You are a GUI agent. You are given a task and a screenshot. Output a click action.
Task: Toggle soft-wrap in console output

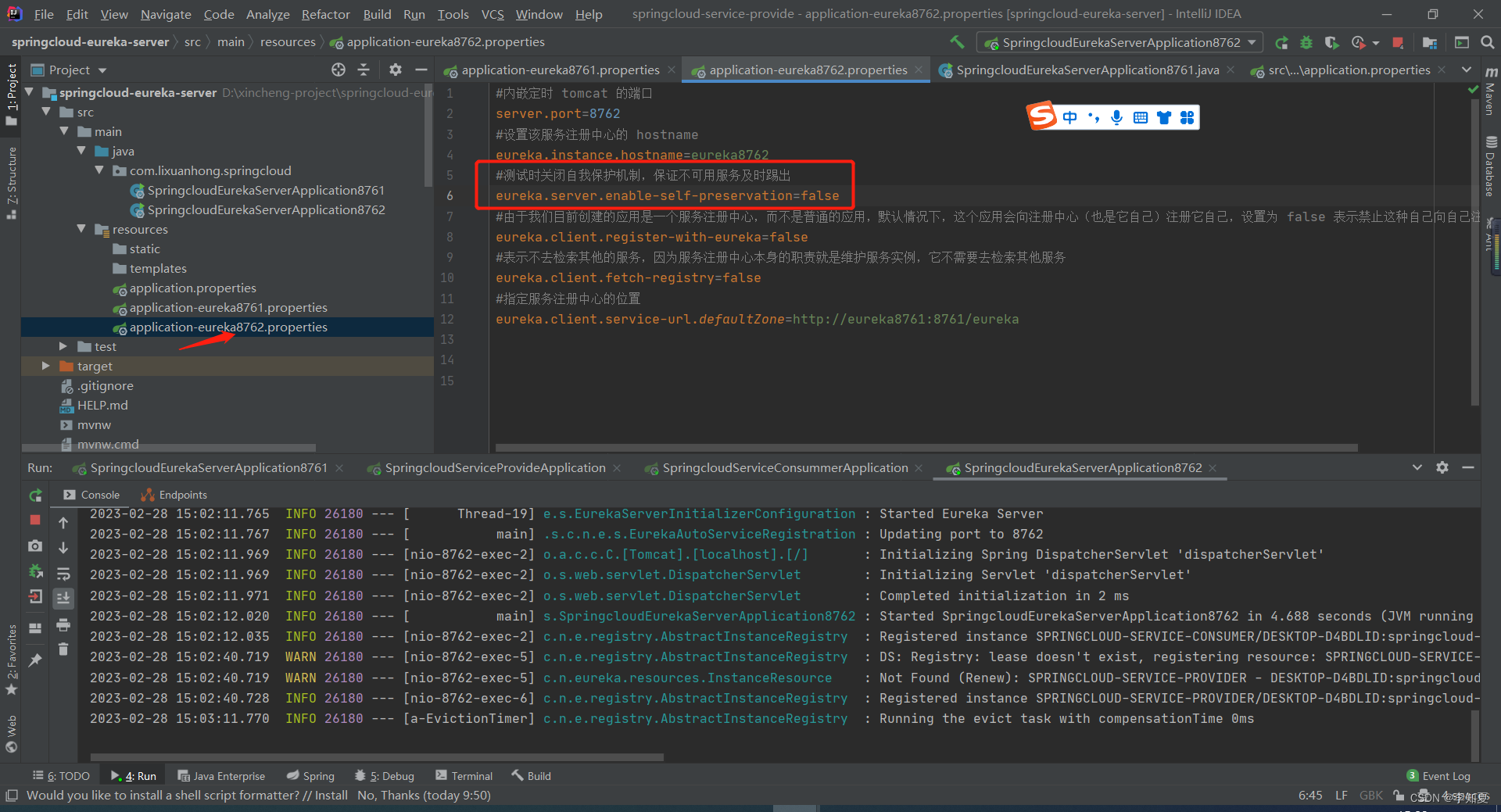coord(63,574)
